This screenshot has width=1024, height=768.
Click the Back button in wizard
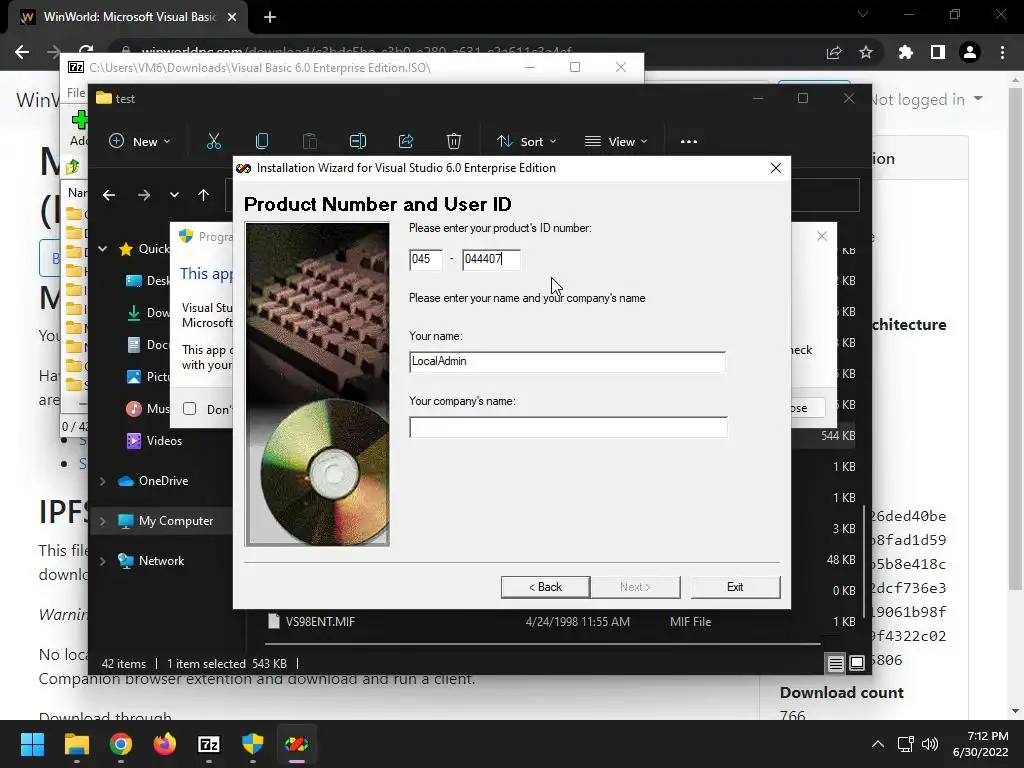click(x=545, y=586)
